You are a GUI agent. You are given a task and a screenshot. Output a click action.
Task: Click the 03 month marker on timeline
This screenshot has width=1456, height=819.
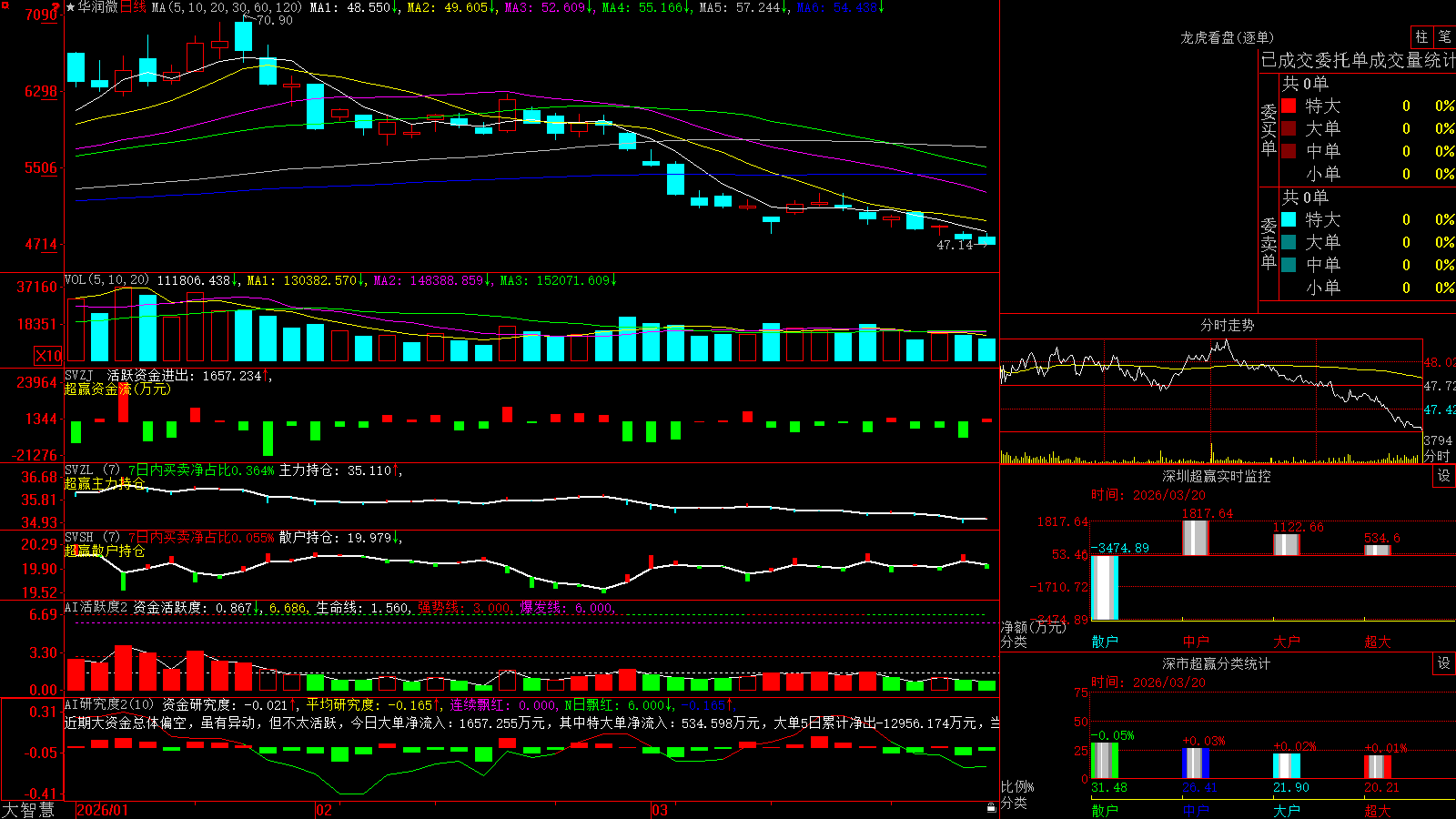[660, 810]
